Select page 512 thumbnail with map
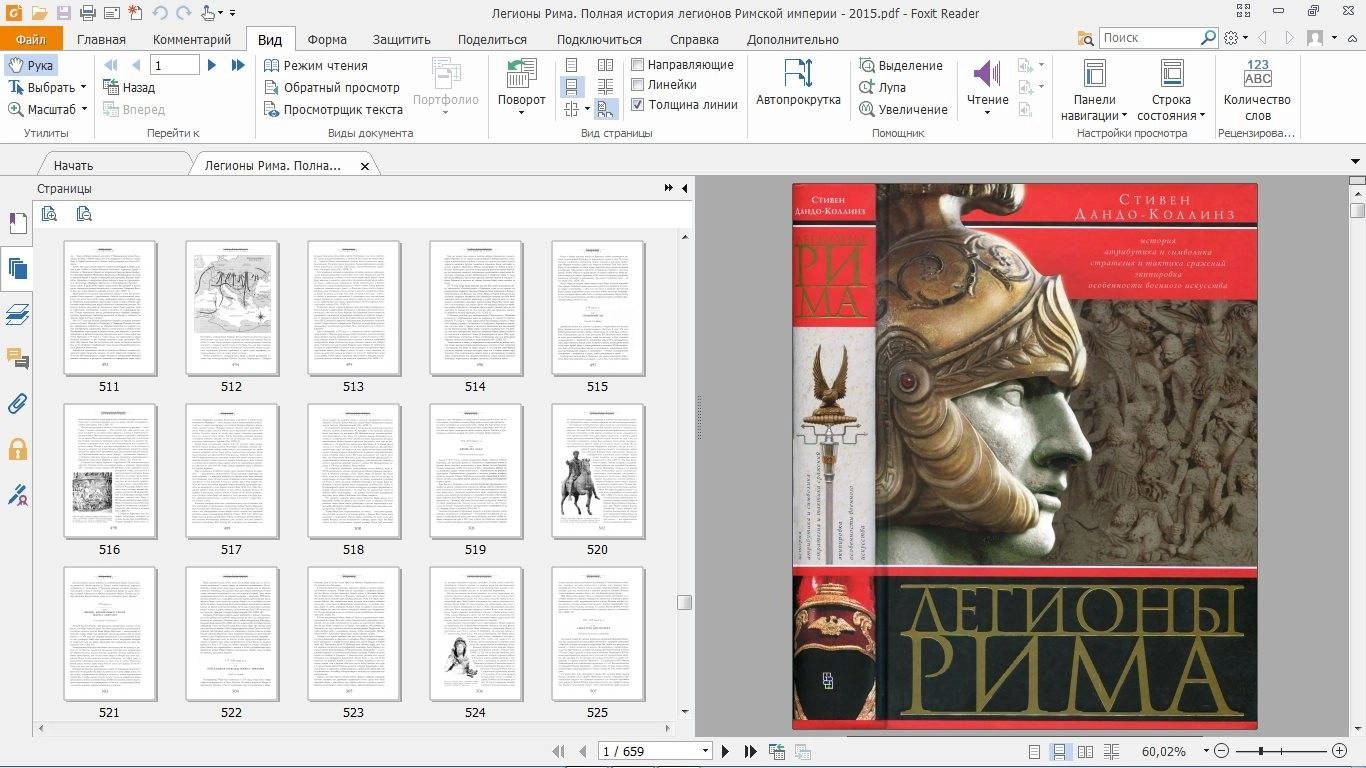The height and width of the screenshot is (768, 1366). click(x=231, y=307)
